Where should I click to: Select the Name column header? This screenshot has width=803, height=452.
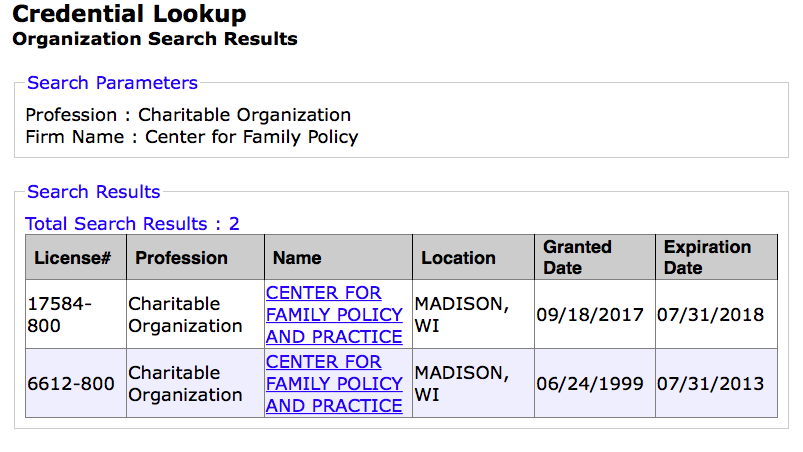click(297, 258)
